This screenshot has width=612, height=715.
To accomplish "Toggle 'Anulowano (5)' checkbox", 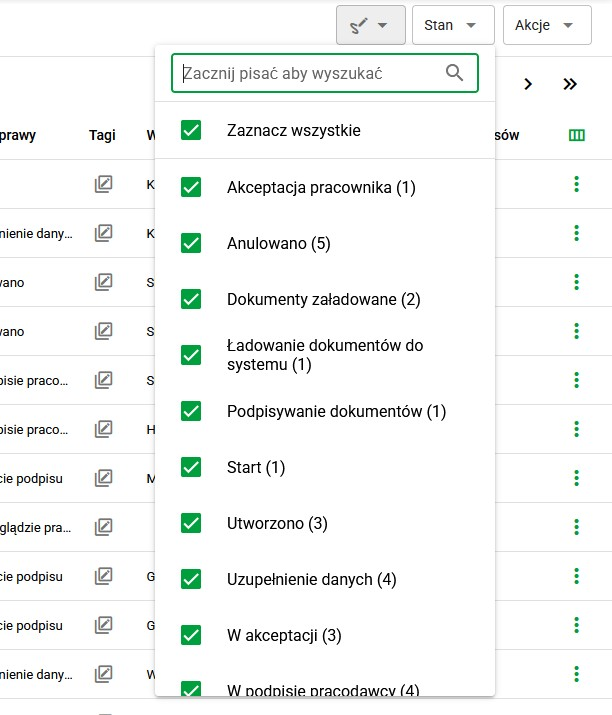I will [191, 243].
